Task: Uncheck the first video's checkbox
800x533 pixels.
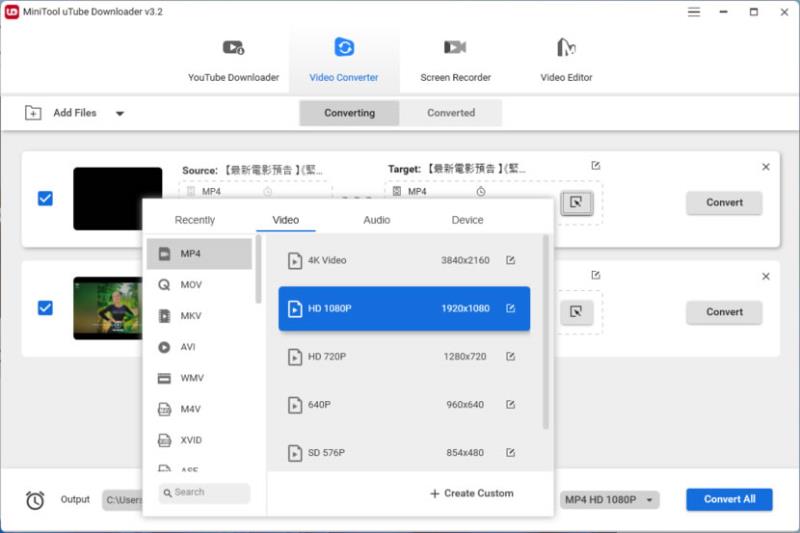Action: point(45,198)
